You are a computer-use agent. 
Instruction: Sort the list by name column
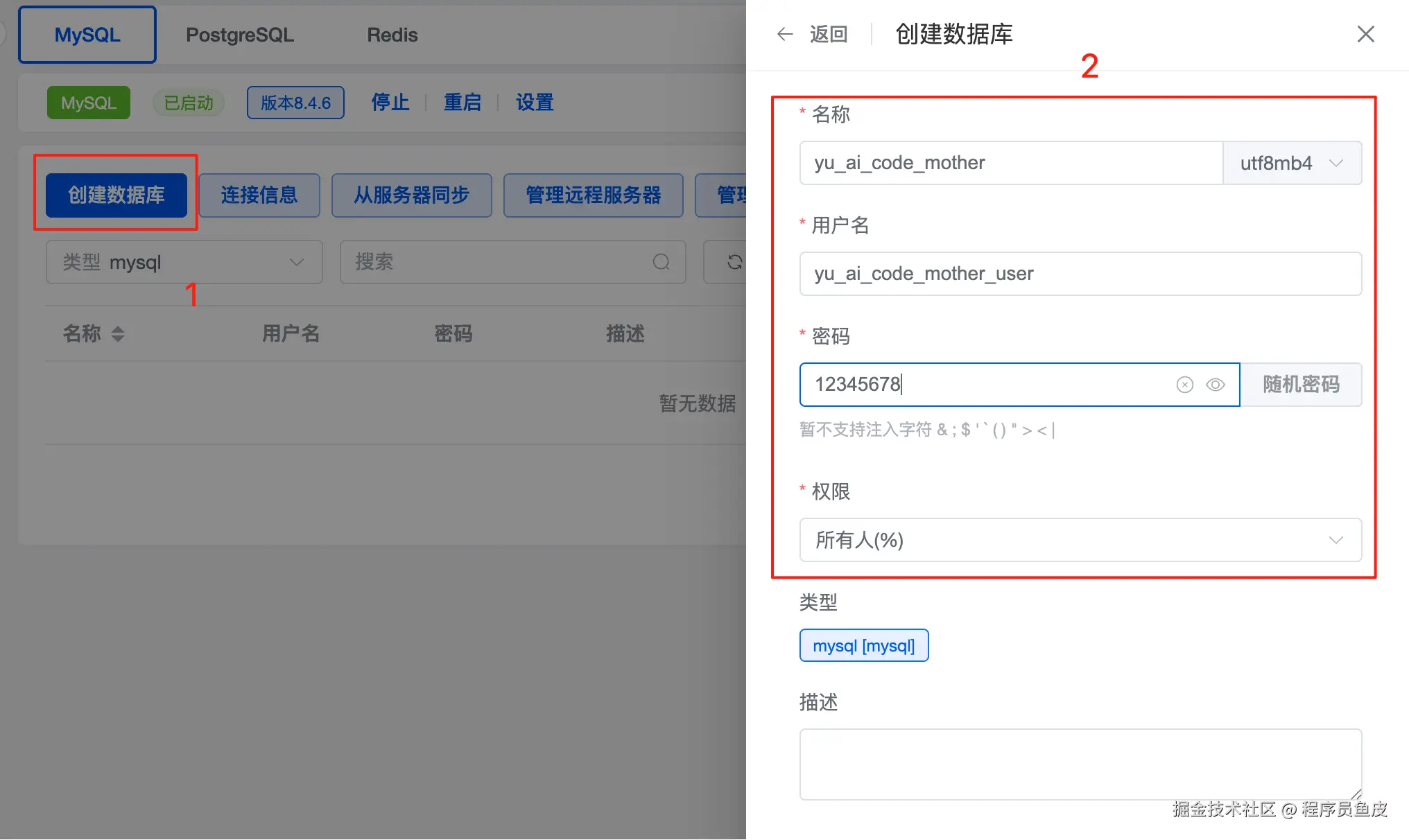point(117,334)
